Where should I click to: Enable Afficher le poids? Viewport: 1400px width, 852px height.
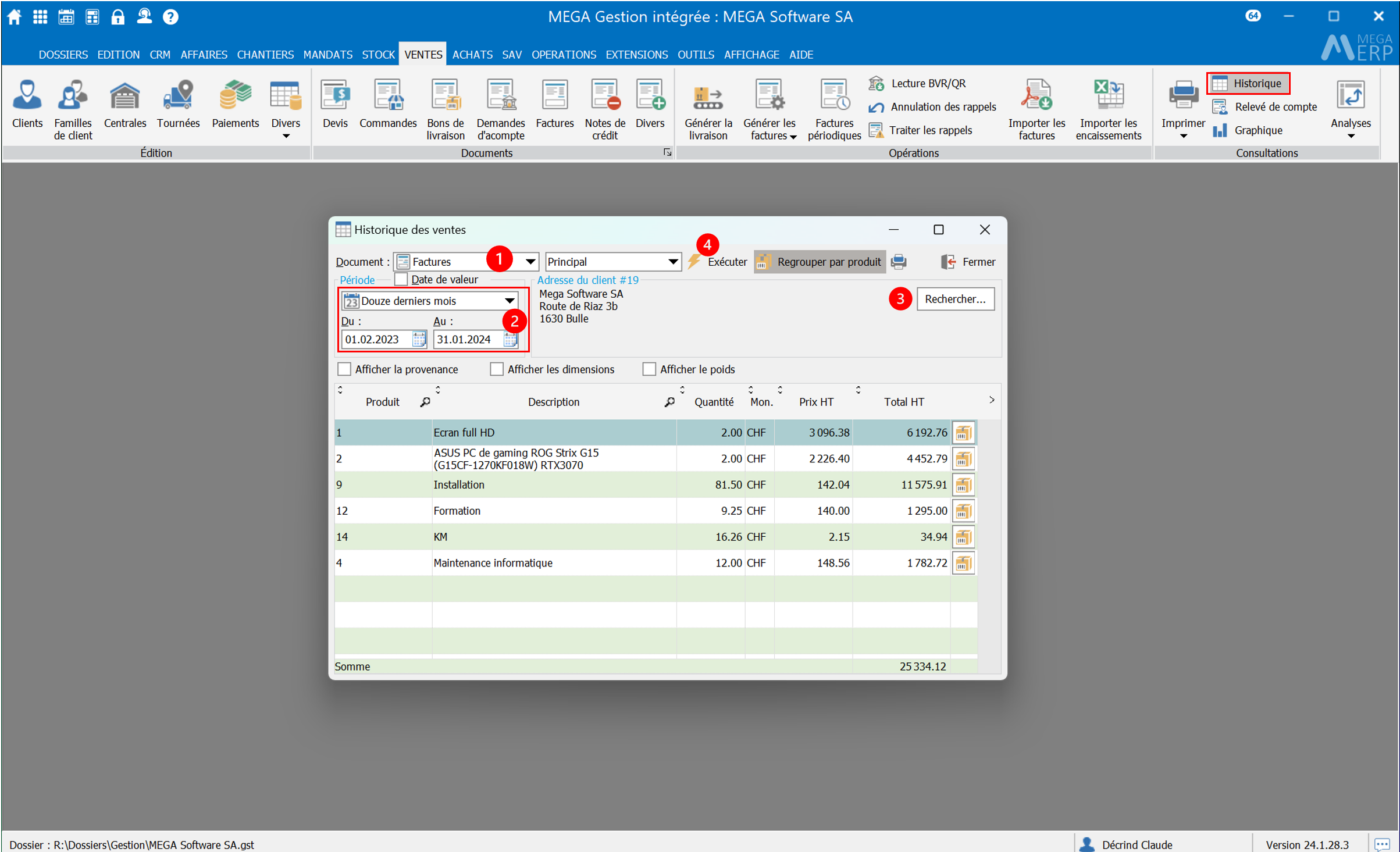point(649,369)
